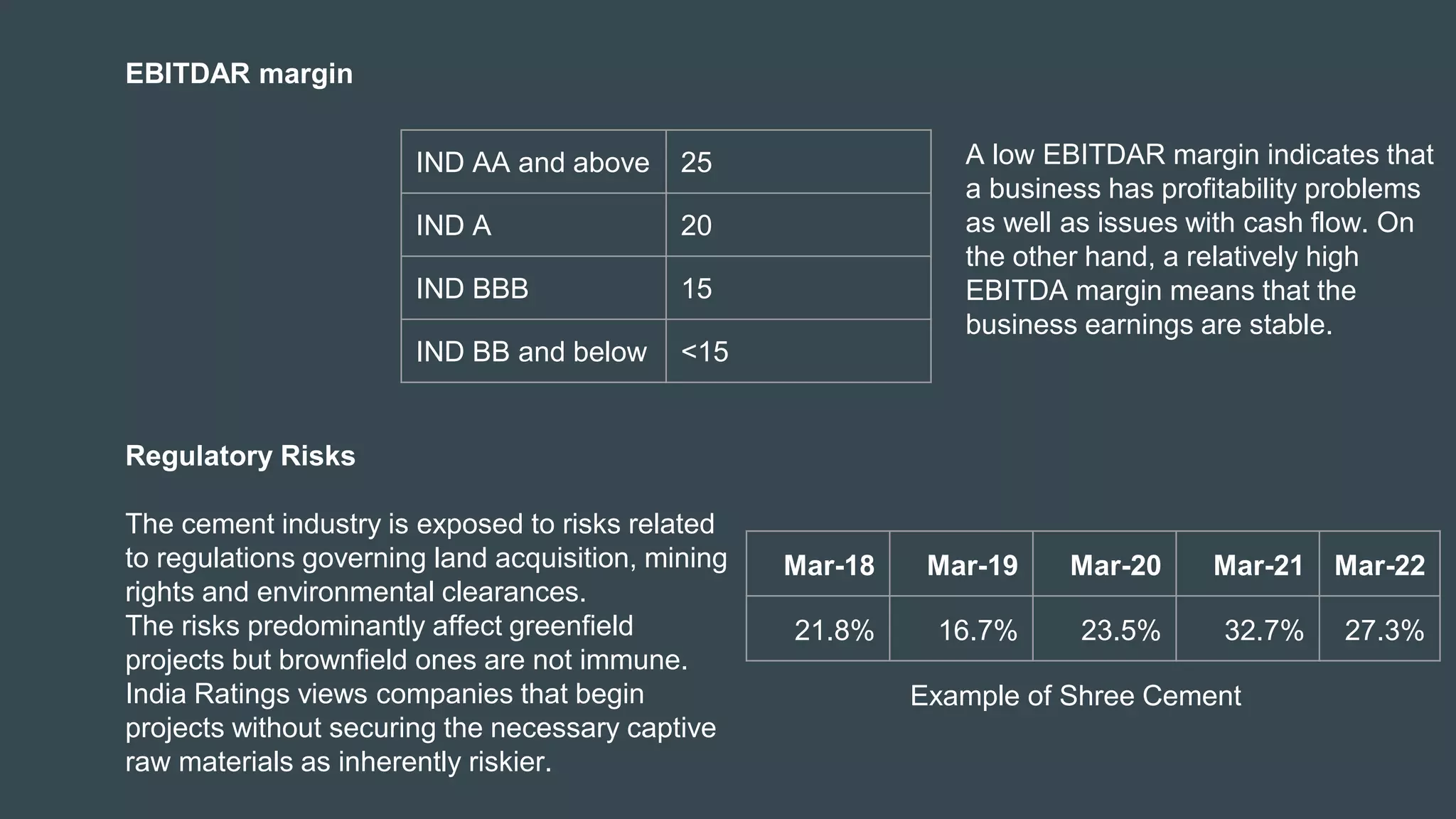1456x819 pixels.
Task: Select the IND BBB table cell
Action: [533, 288]
